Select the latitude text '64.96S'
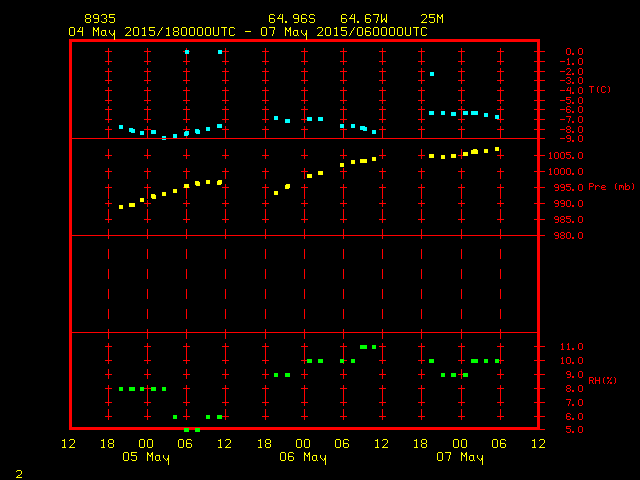Image resolution: width=640 pixels, height=480 pixels. coord(292,19)
